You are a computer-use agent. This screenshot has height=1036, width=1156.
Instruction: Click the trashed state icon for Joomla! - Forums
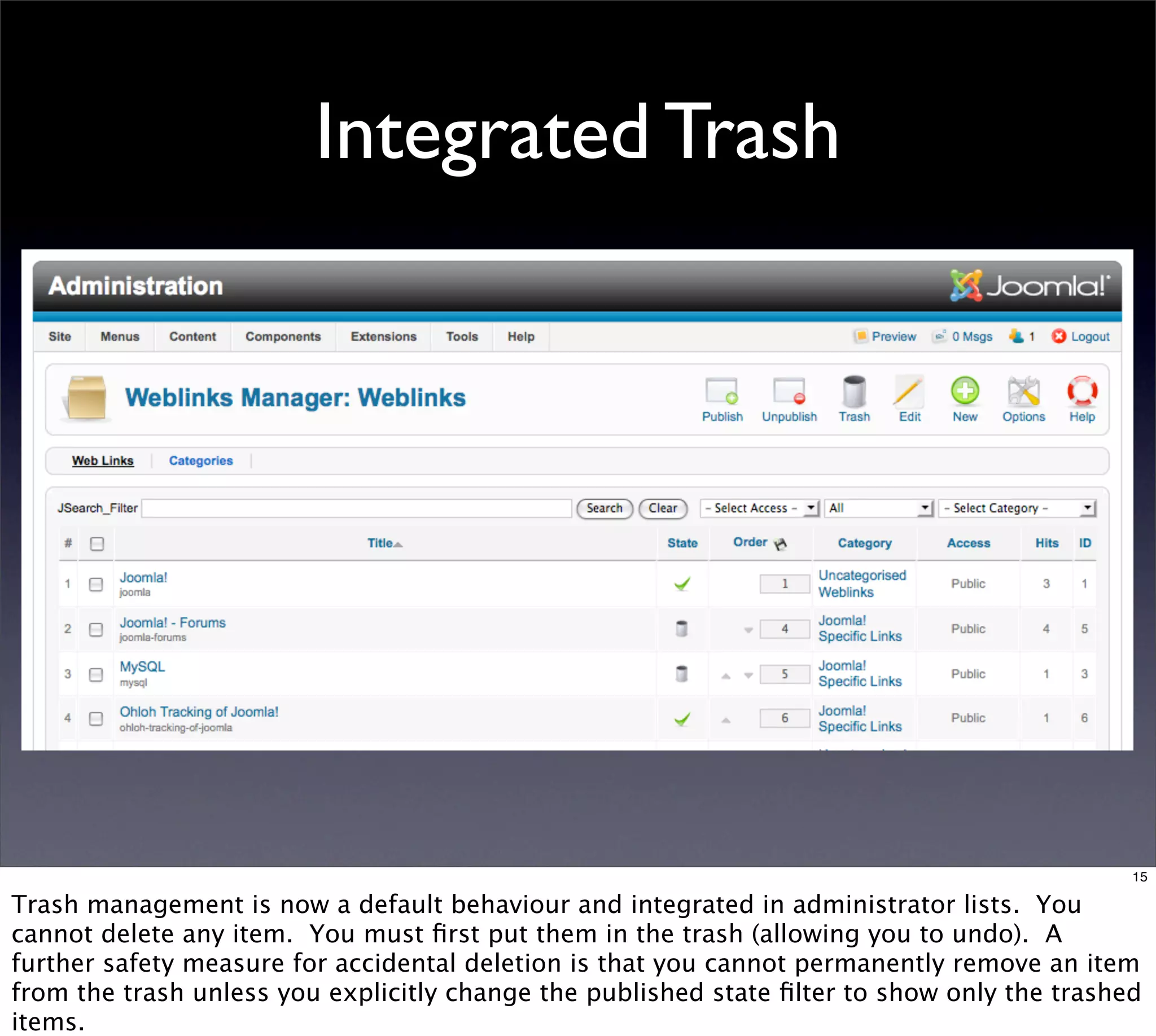pyautogui.click(x=681, y=629)
